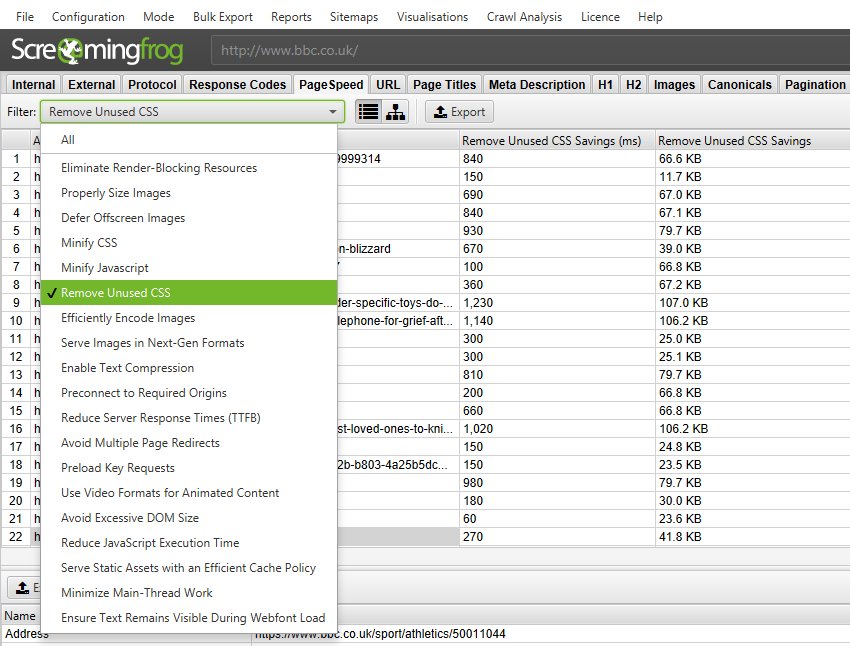Screen dimensions: 850x646
Task: Open the Crawl Analysis menu
Action: point(524,17)
